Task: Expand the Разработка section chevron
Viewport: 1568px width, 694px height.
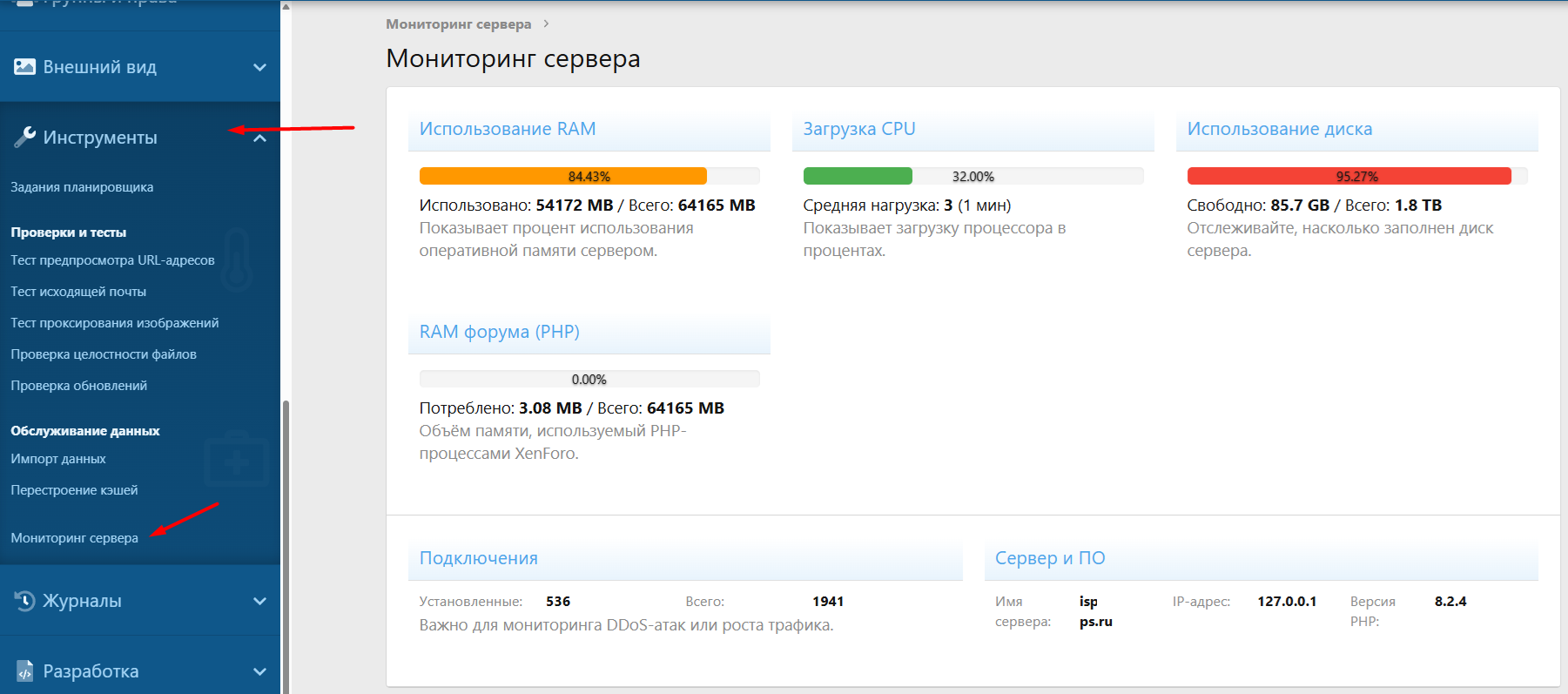Action: 259,671
